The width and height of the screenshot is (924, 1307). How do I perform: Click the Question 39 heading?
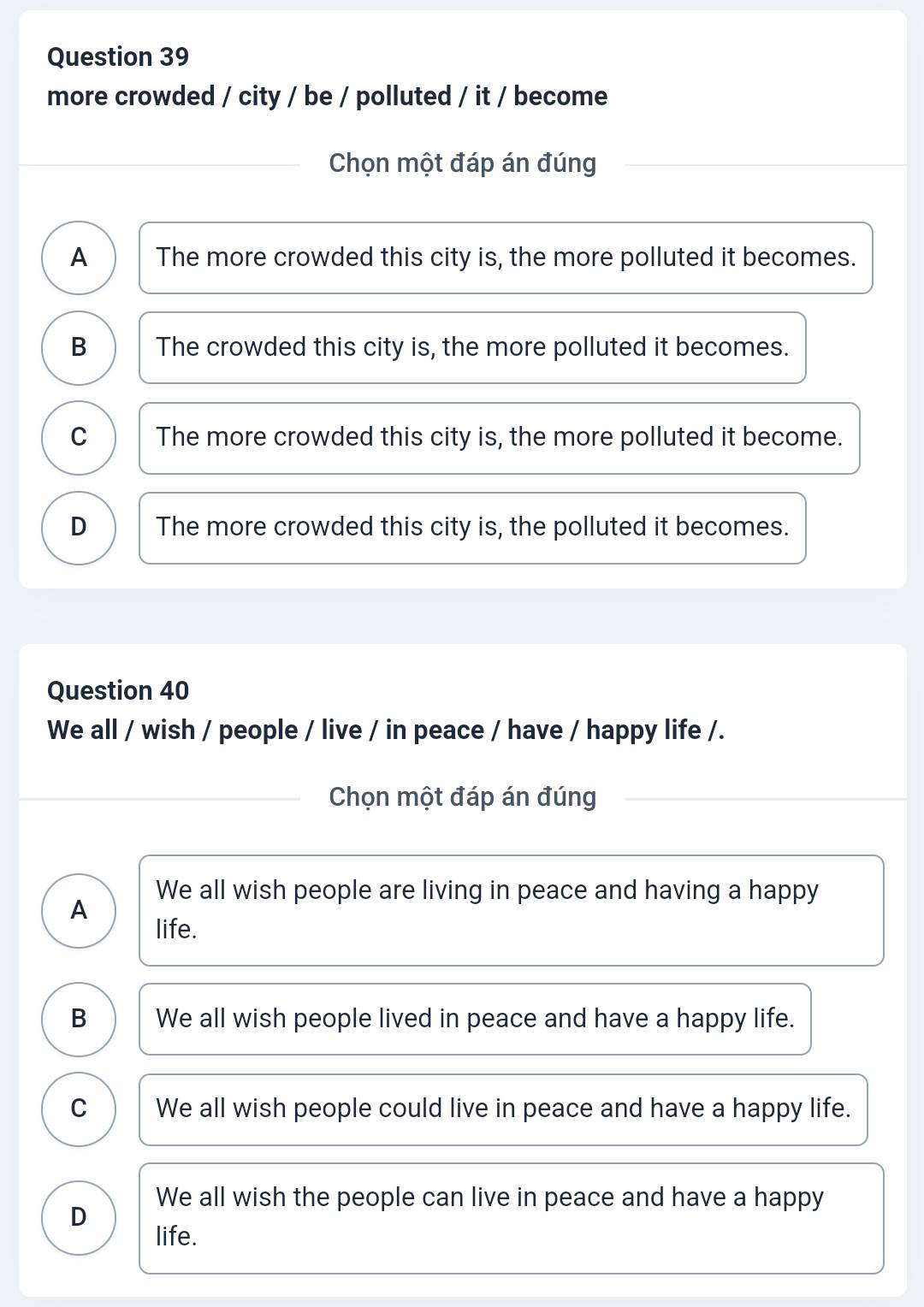(x=118, y=56)
